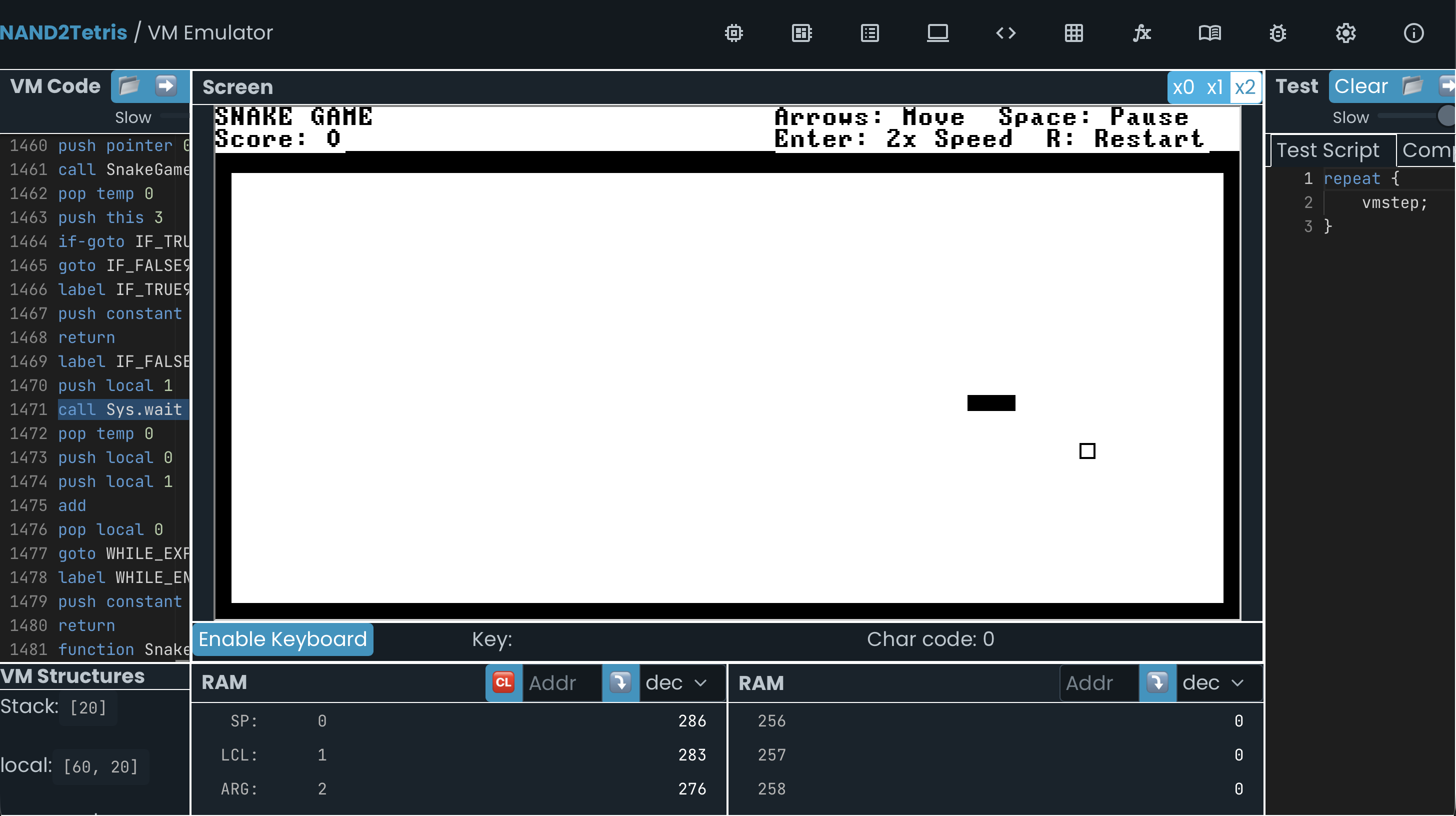
Task: Set screen scale to x1
Action: [x=1214, y=87]
